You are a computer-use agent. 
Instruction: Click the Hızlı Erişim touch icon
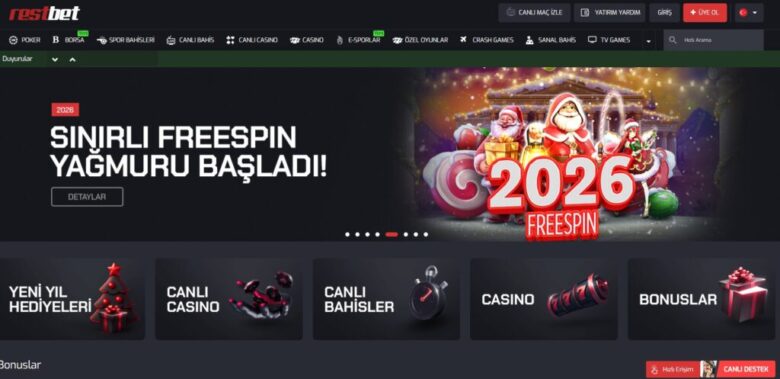tap(655, 370)
